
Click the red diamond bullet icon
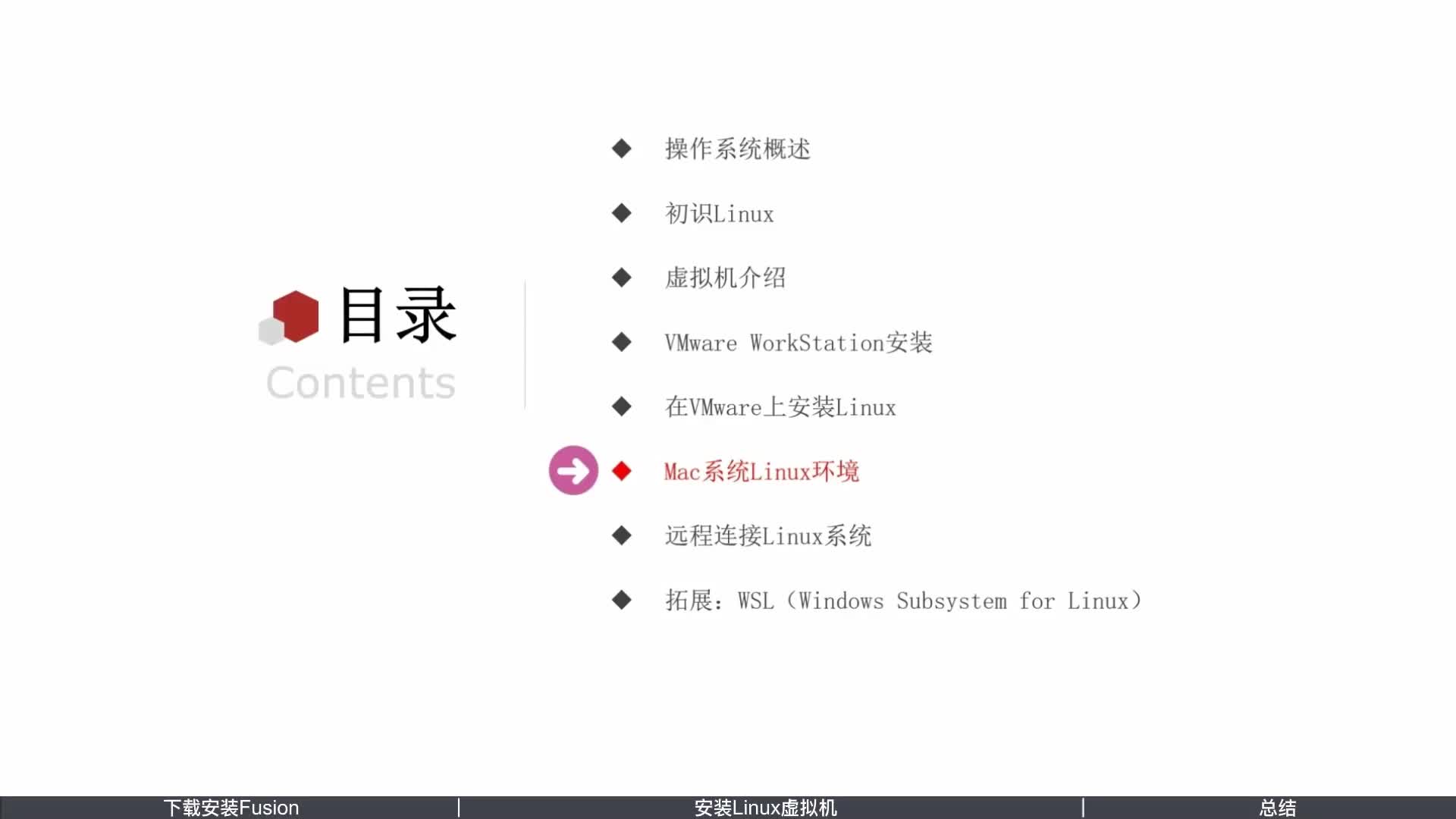click(621, 470)
